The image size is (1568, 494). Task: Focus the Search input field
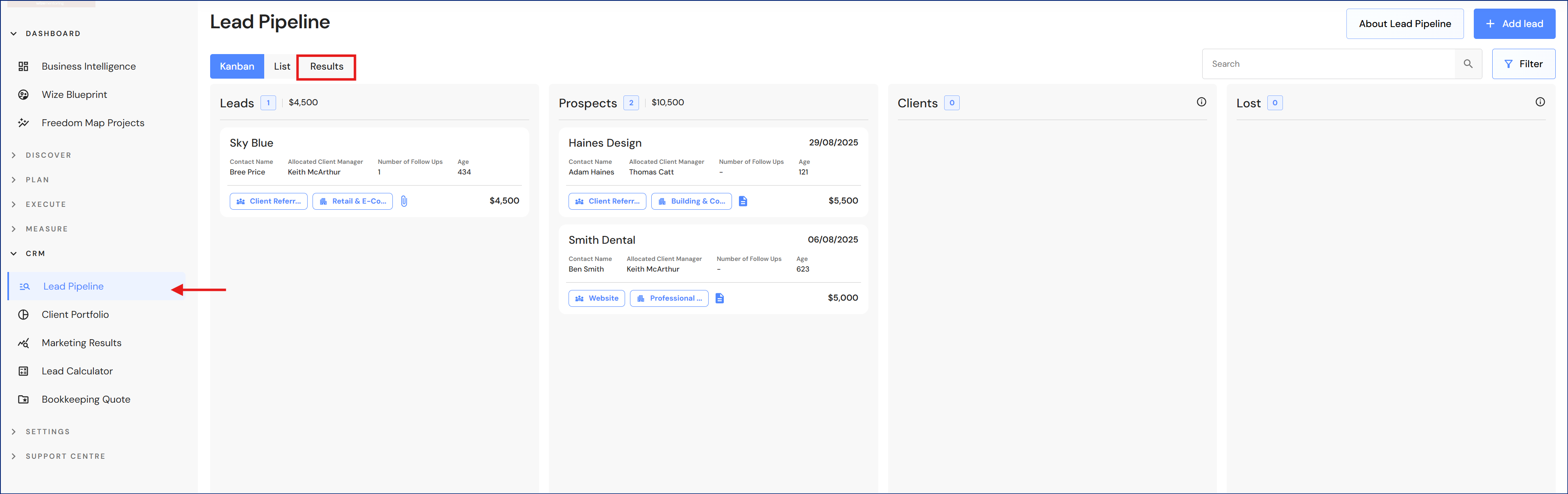(x=1327, y=64)
